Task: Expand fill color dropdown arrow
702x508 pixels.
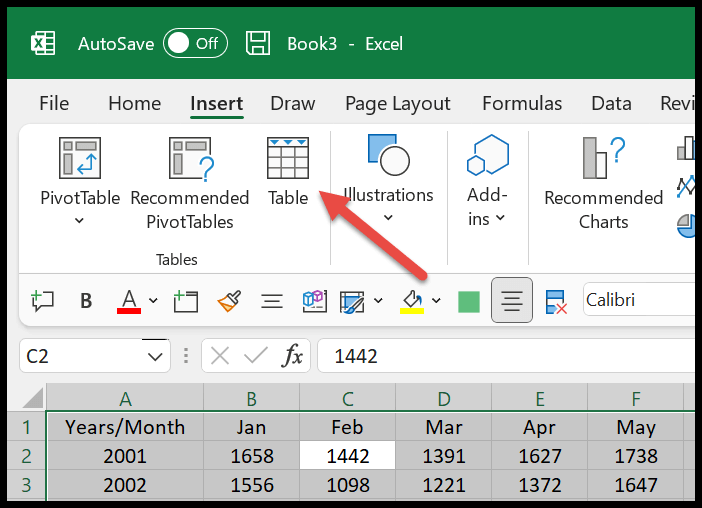Action: (x=437, y=300)
